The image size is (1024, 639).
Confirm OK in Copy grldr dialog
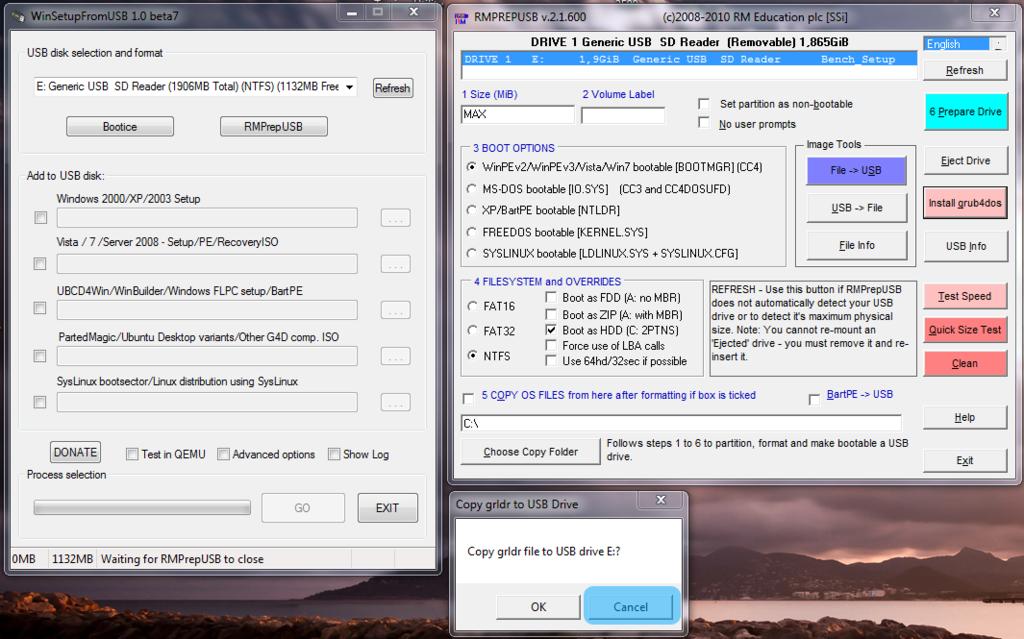click(x=538, y=607)
